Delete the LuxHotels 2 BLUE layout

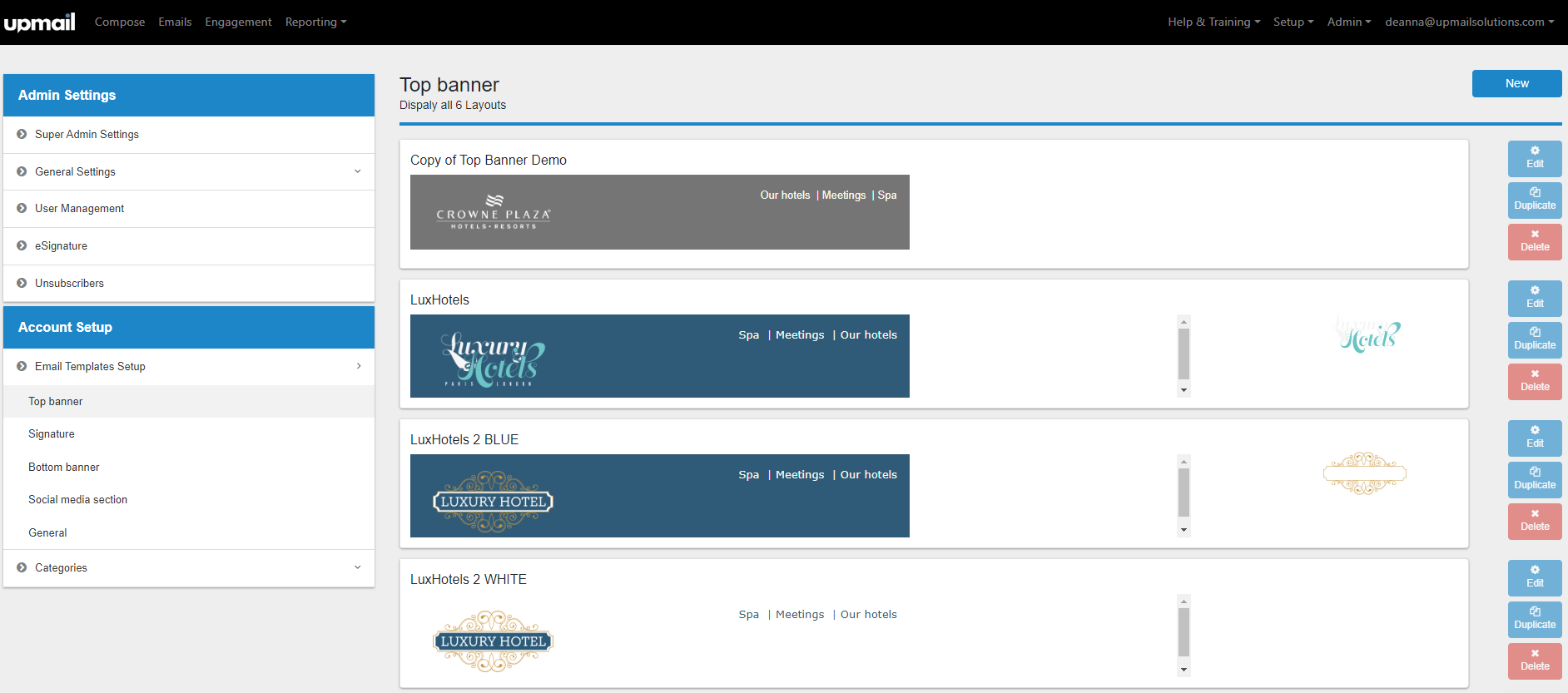tap(1535, 521)
